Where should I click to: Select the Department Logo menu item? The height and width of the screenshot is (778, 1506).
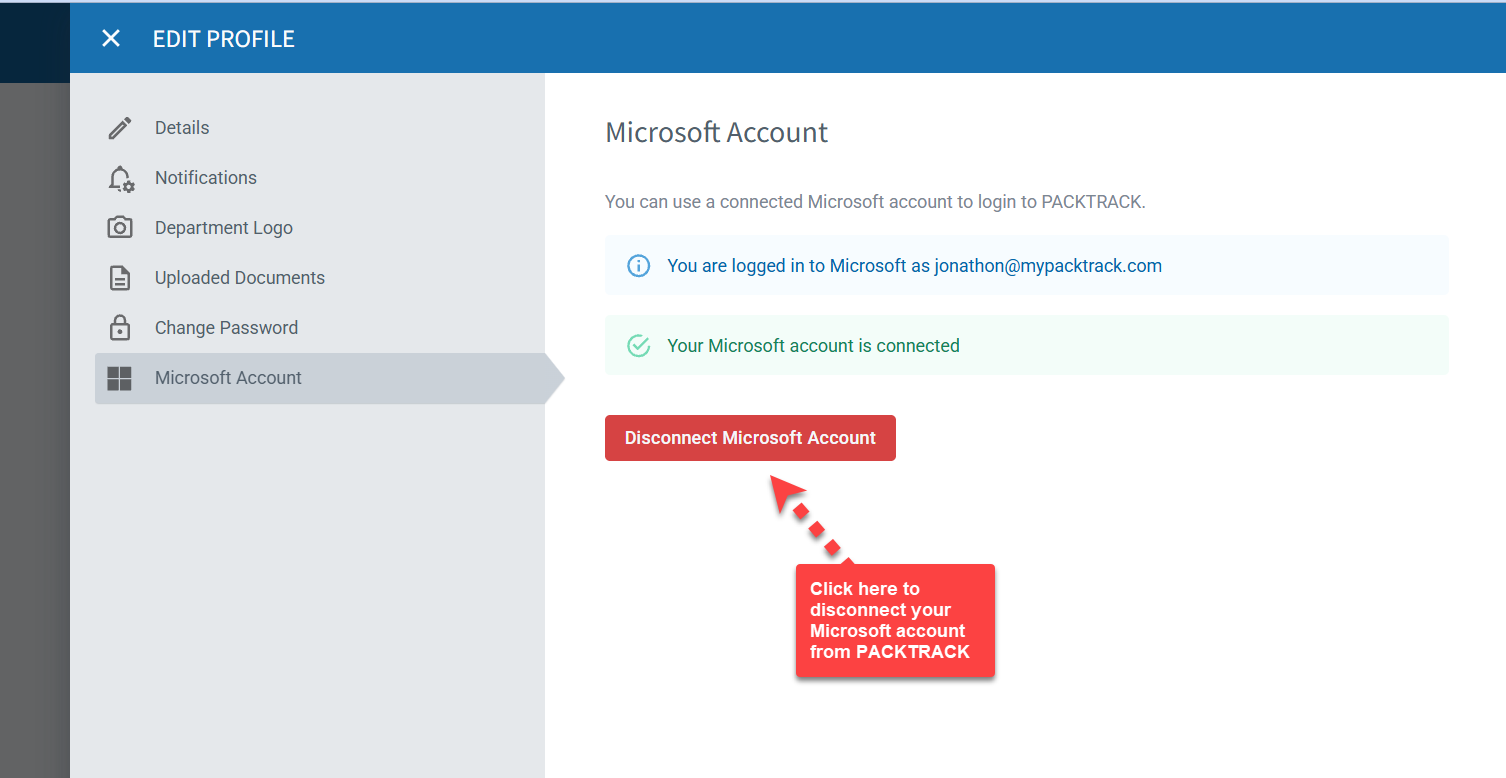pyautogui.click(x=224, y=228)
